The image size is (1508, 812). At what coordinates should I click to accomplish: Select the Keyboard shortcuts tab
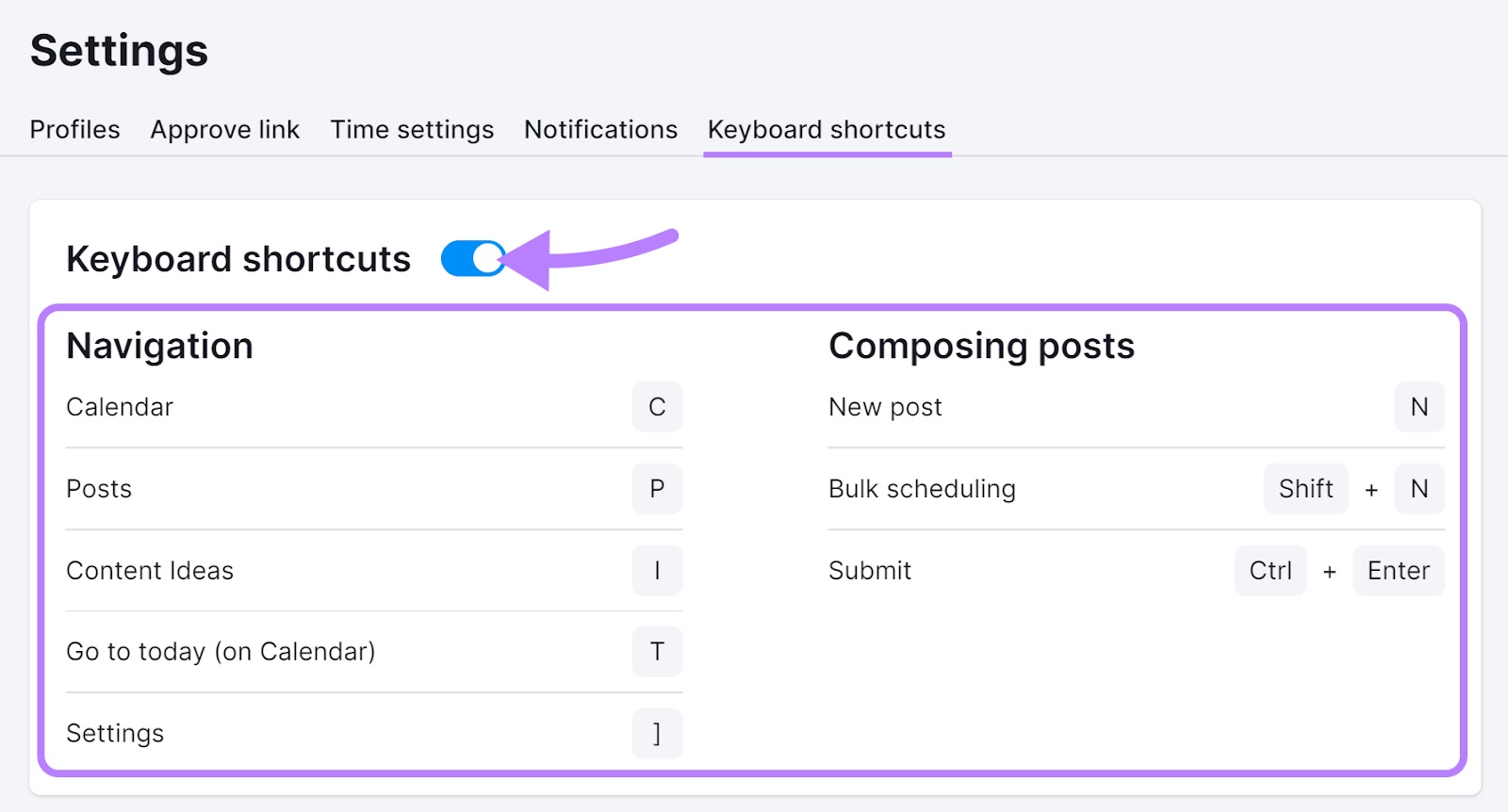point(826,129)
